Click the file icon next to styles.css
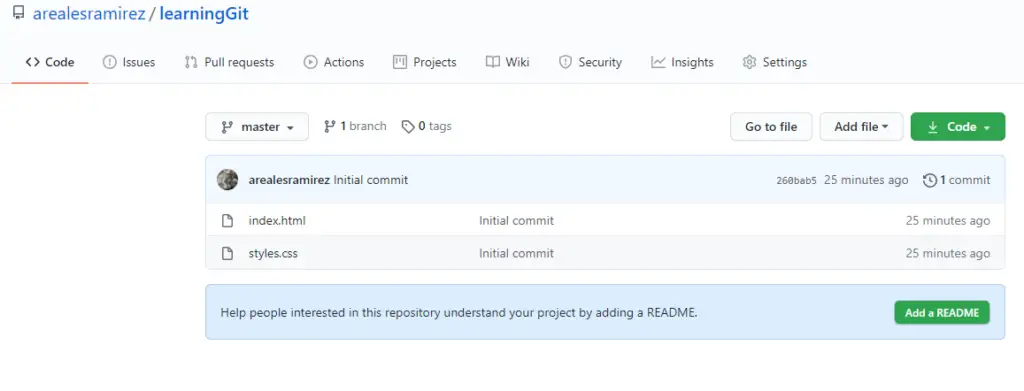This screenshot has width=1024, height=391. point(227,253)
